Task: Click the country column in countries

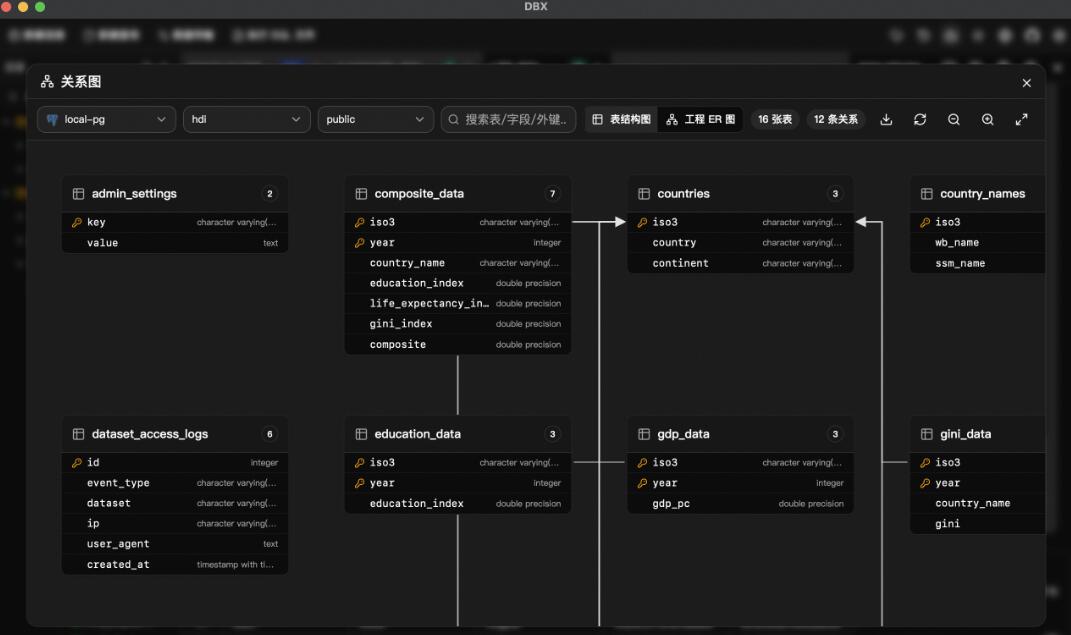Action: [740, 243]
